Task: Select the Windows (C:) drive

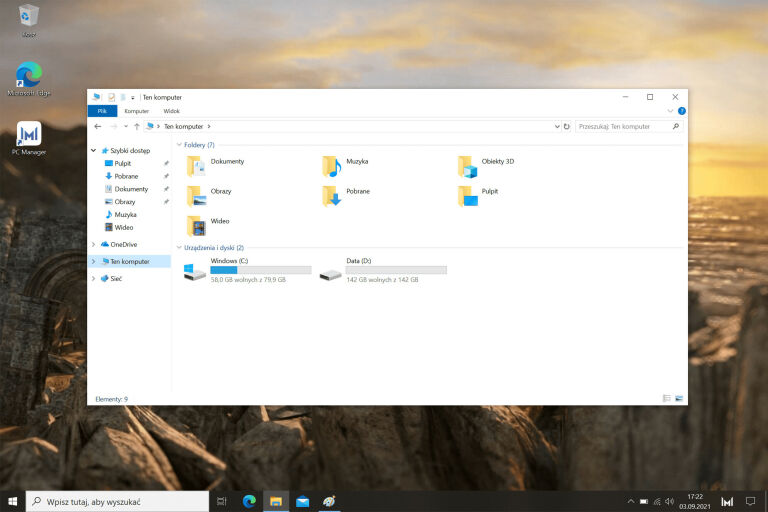Action: [247, 270]
